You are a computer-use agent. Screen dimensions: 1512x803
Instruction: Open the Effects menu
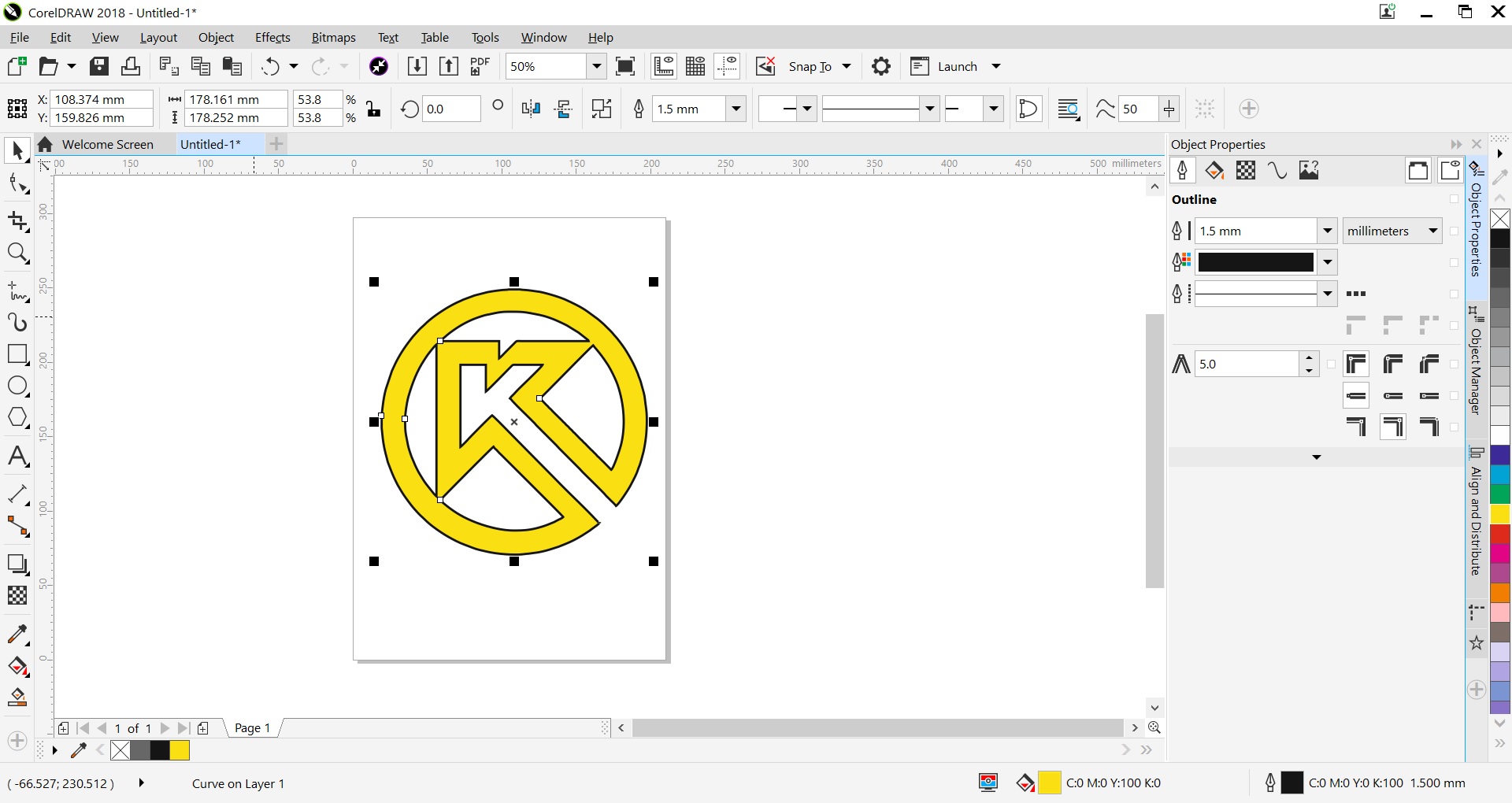coord(272,37)
